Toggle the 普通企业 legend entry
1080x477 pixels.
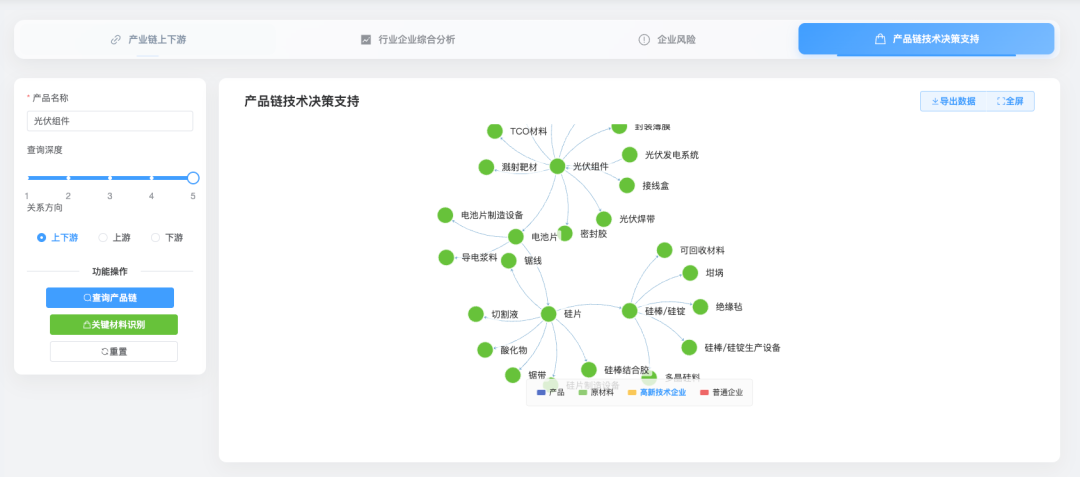tap(721, 392)
